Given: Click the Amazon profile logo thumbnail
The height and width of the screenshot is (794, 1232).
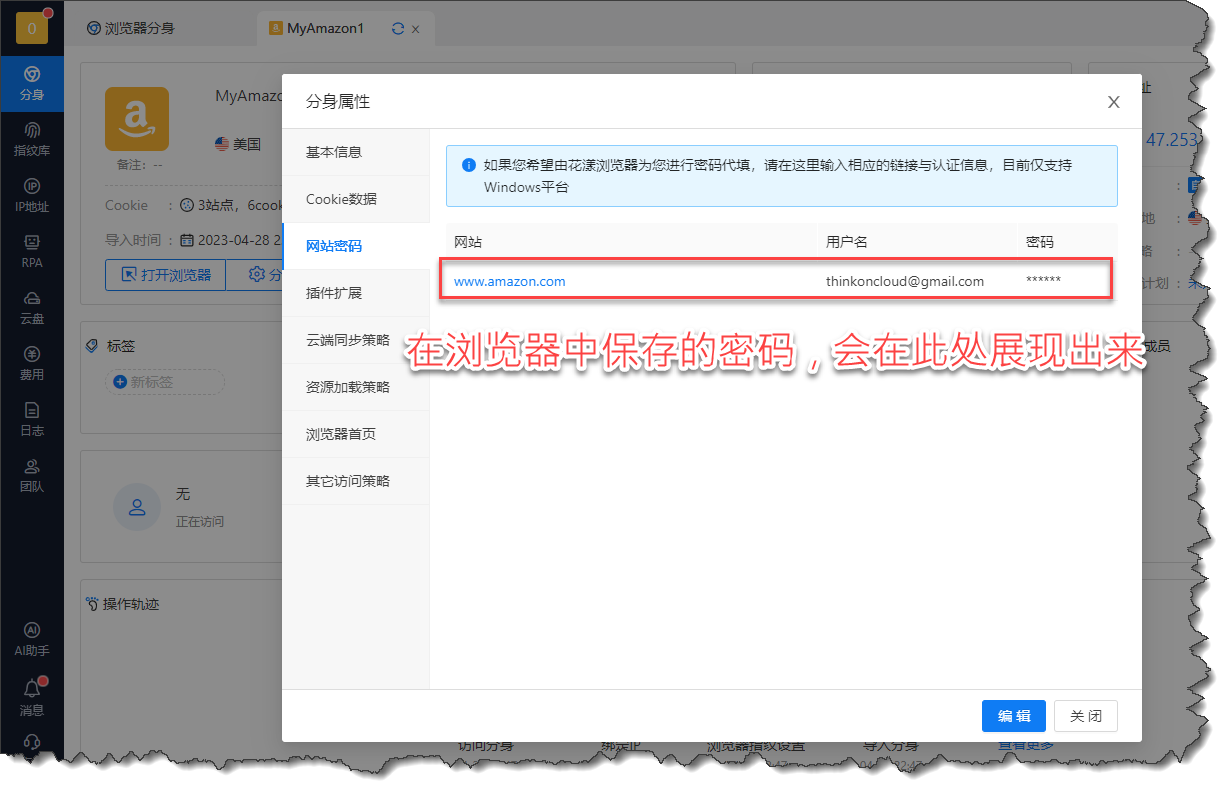Looking at the screenshot, I should pyautogui.click(x=137, y=119).
